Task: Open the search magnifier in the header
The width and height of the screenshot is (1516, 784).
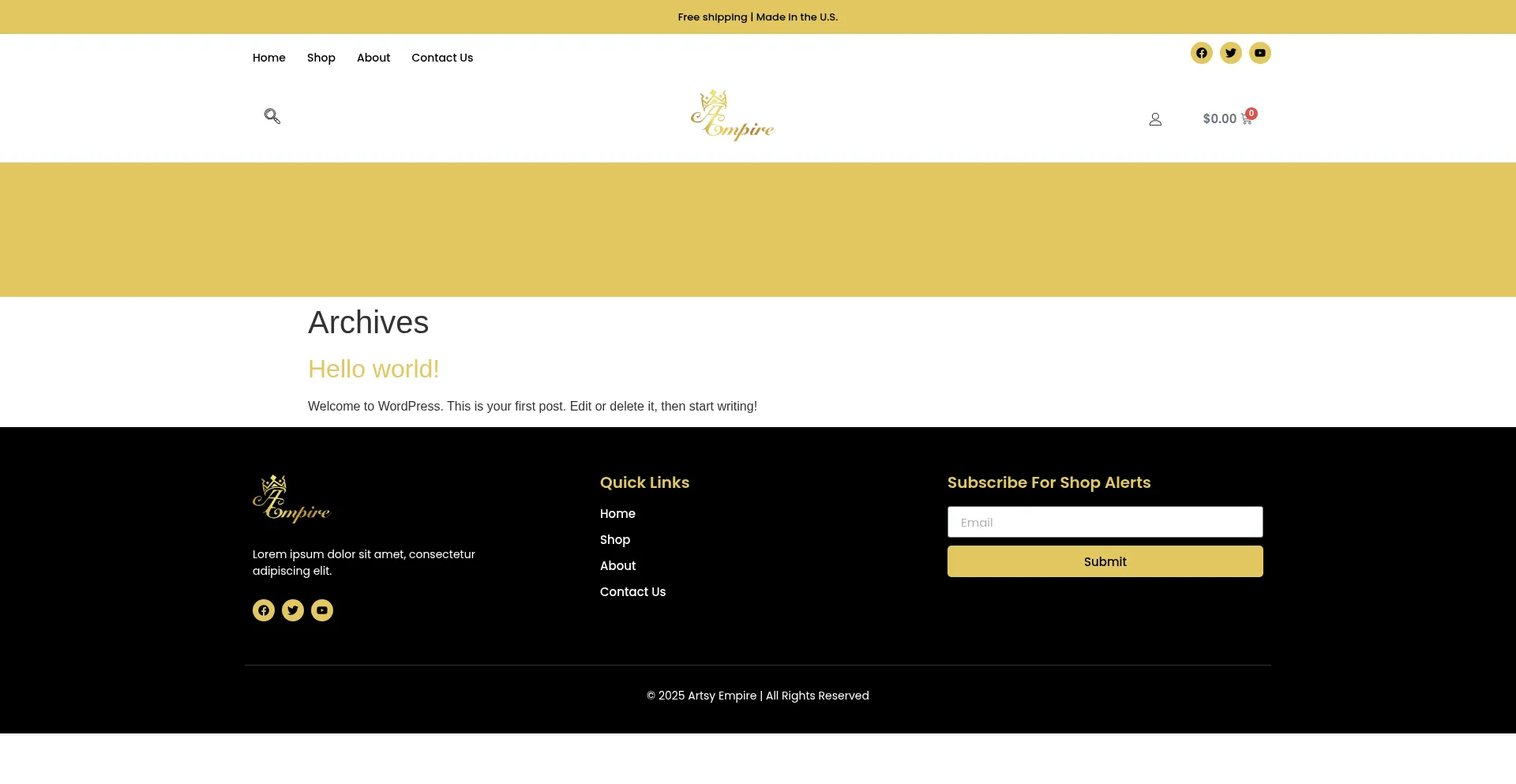Action: [x=272, y=116]
